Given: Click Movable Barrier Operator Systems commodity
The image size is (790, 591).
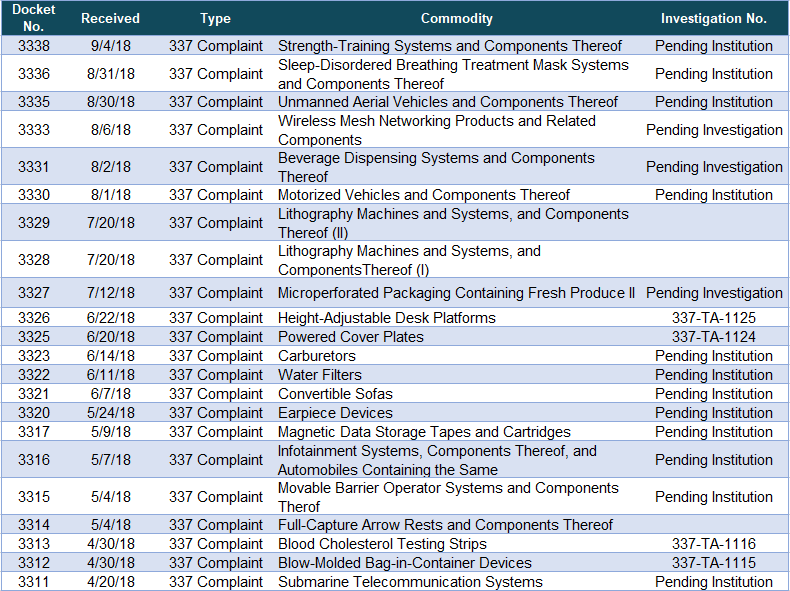Looking at the screenshot, I should (448, 497).
